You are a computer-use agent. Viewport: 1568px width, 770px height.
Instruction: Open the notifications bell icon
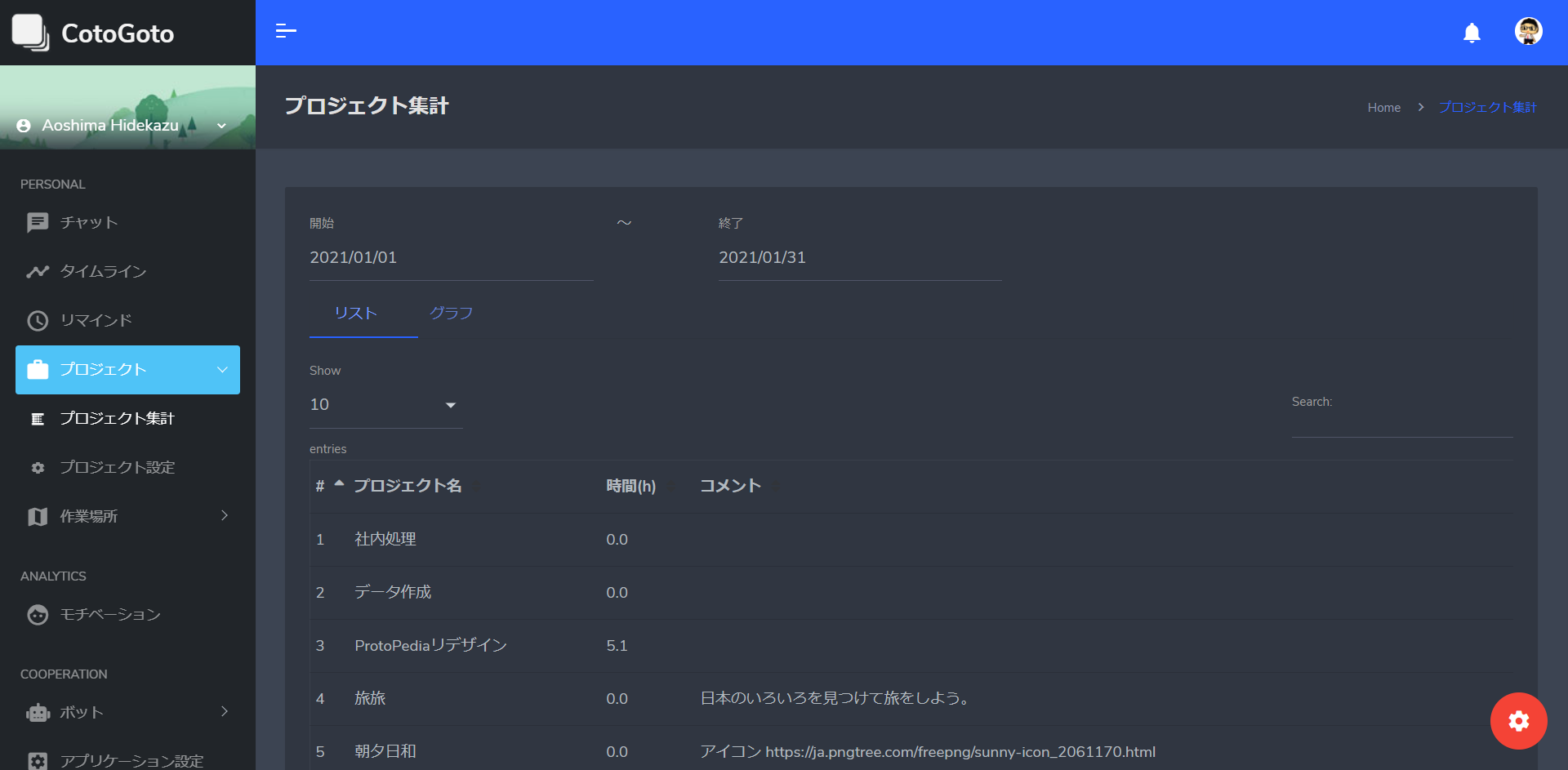pos(1472,33)
